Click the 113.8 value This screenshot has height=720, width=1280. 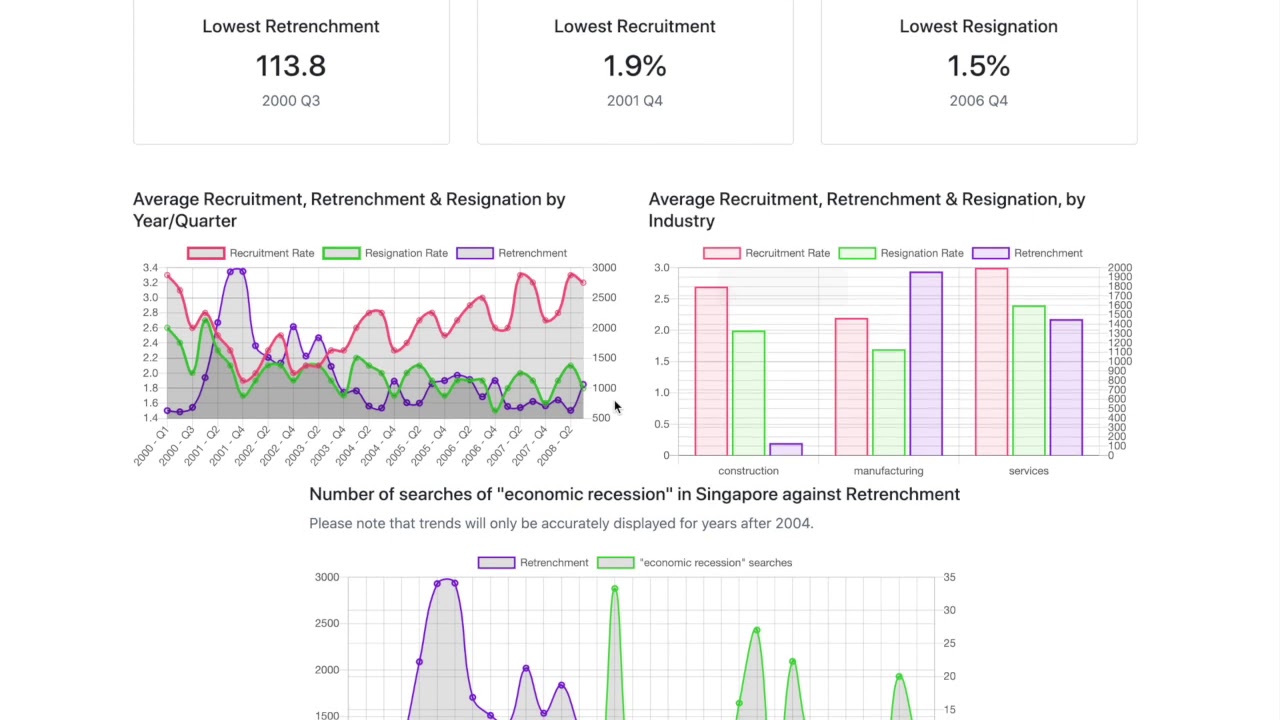[291, 66]
